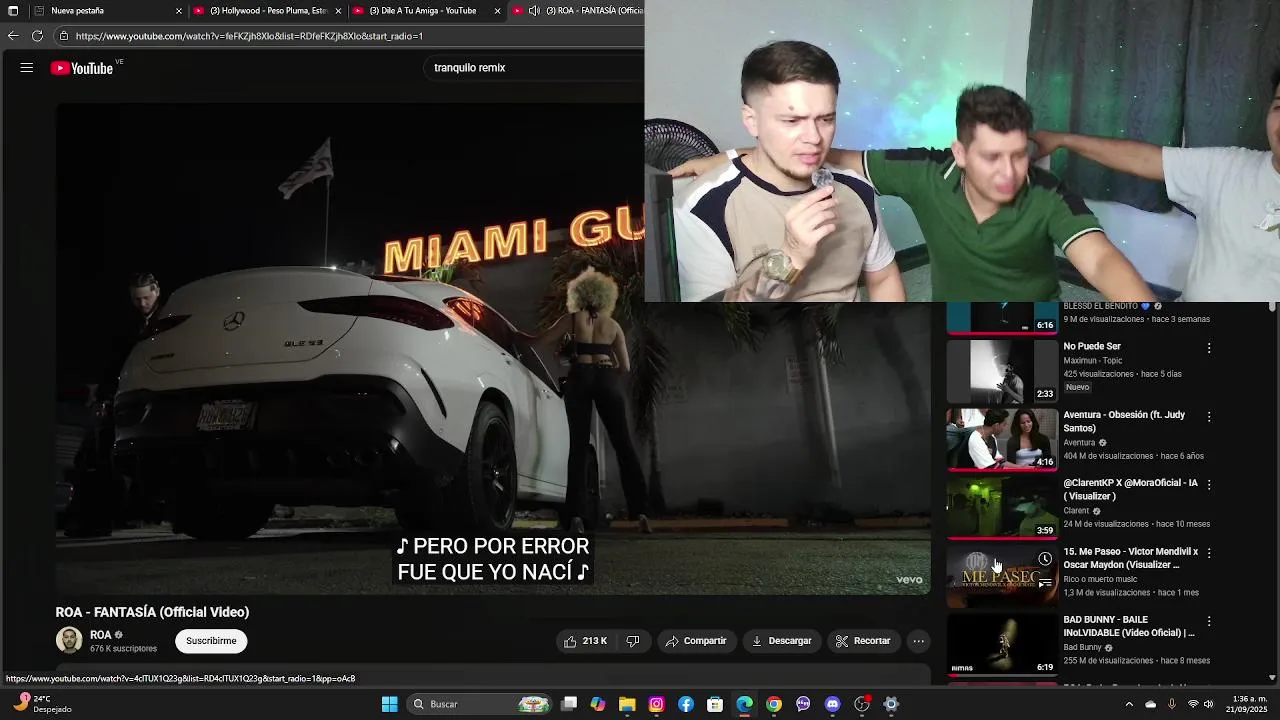Open Google Chrome from the taskbar
This screenshot has height=720, width=1280.
coord(774,704)
